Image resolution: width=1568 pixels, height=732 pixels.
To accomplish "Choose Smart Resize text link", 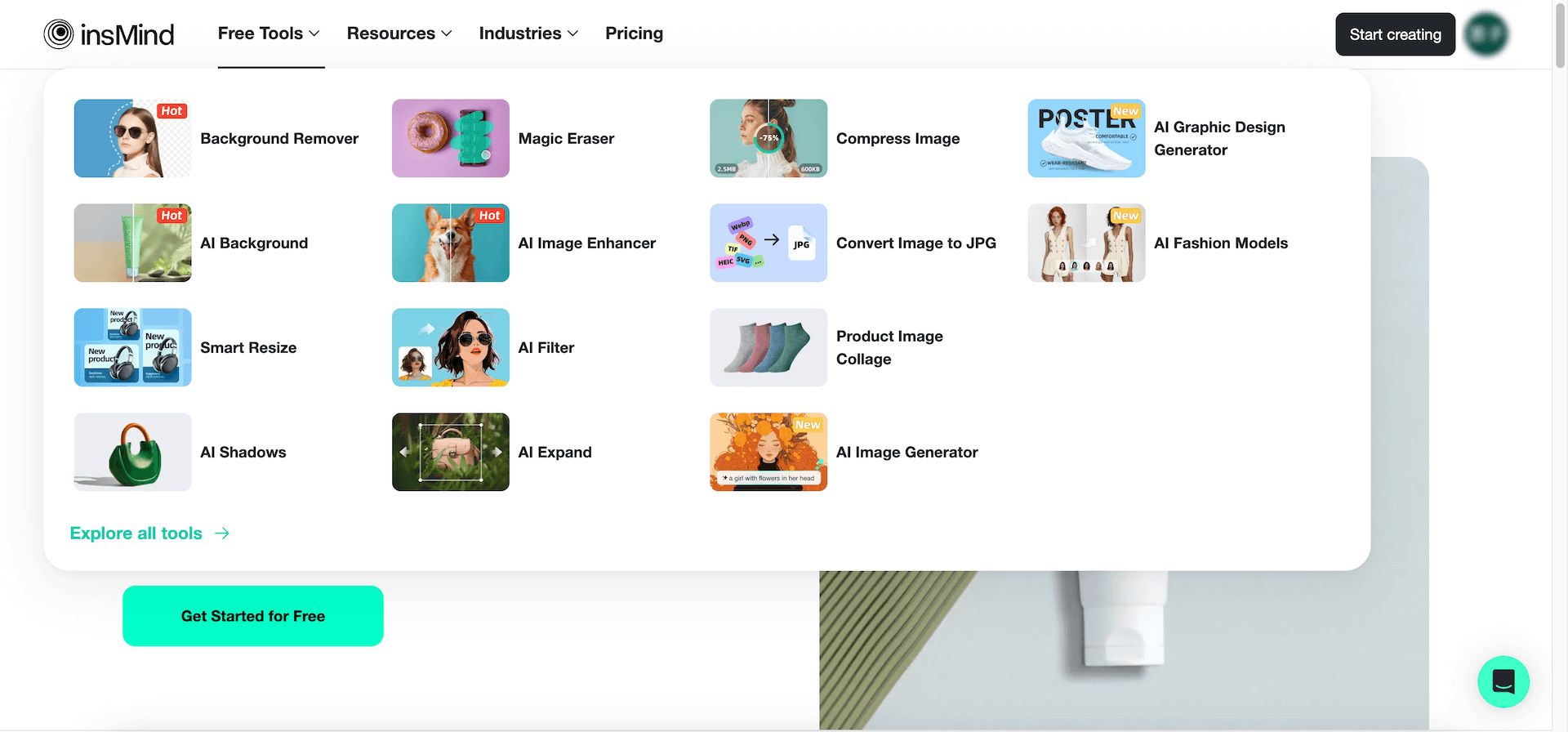I will pyautogui.click(x=248, y=348).
